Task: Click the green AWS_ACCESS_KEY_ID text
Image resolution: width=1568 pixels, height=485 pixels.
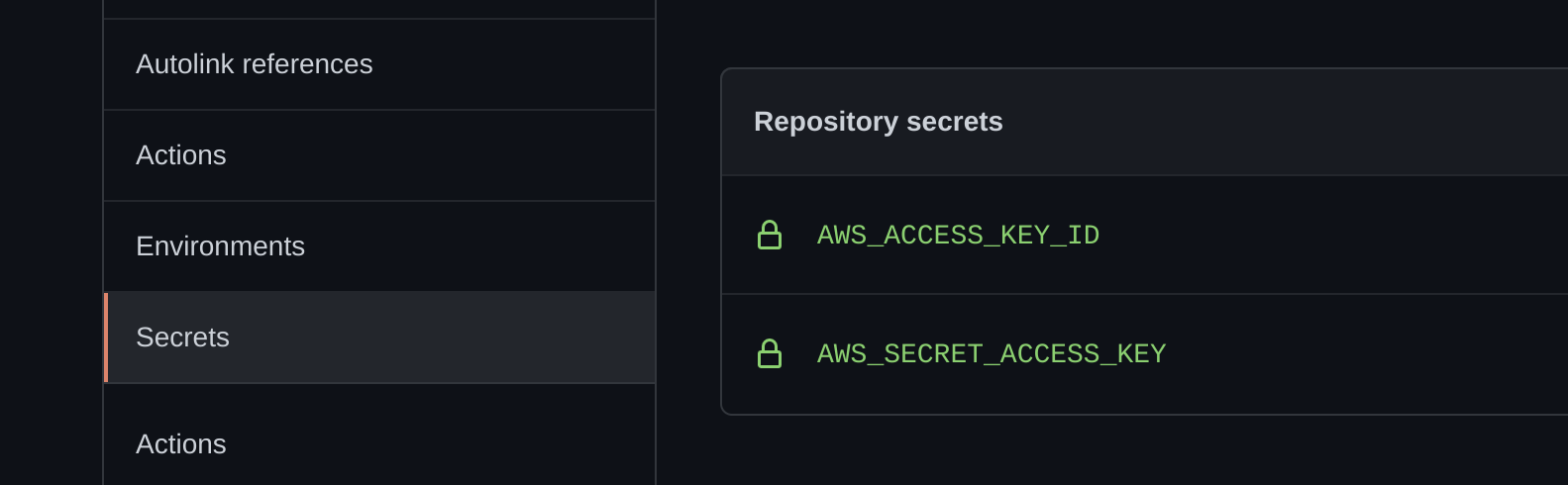Action: point(958,235)
